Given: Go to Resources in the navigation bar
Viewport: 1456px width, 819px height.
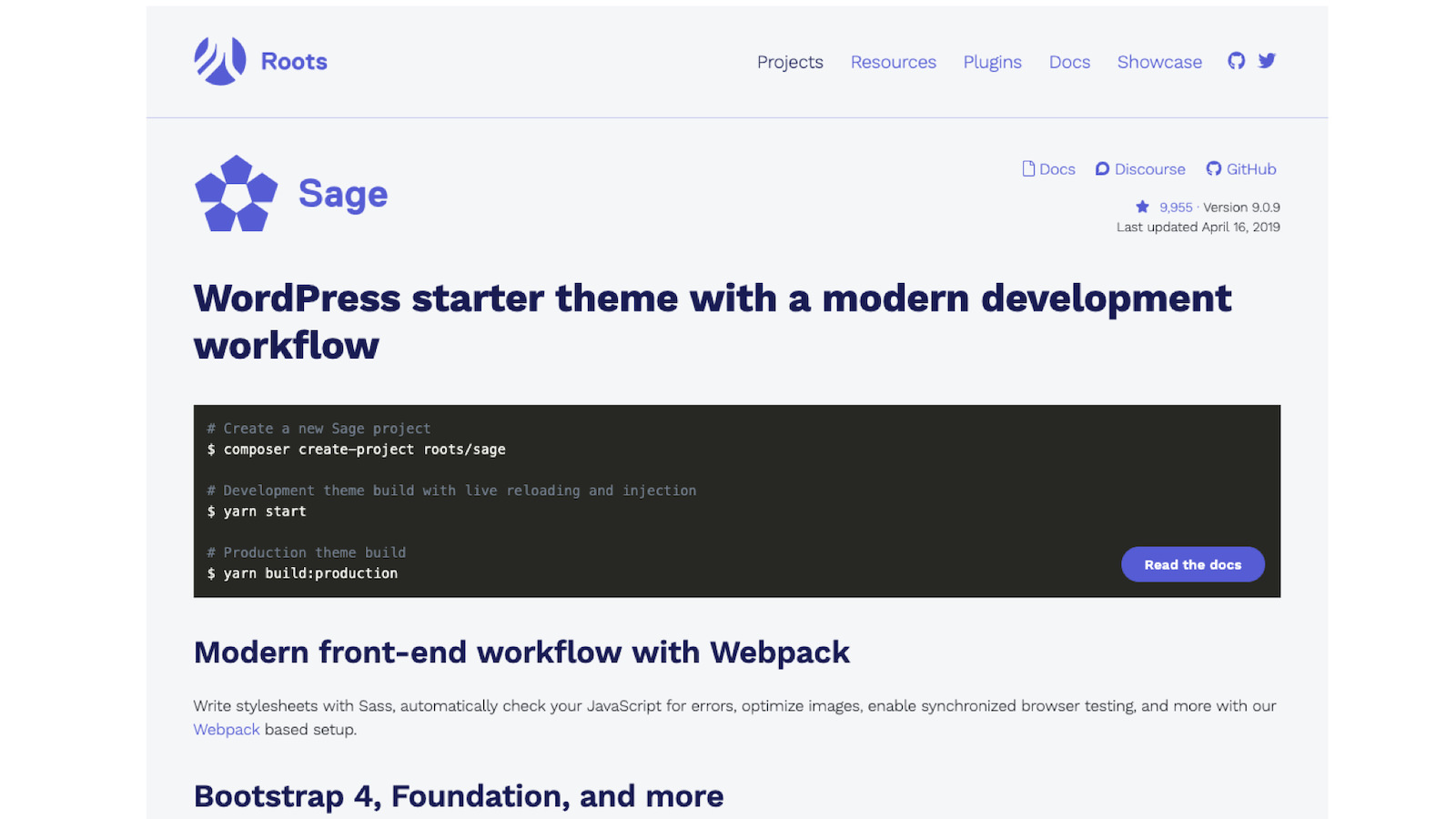Looking at the screenshot, I should (893, 62).
